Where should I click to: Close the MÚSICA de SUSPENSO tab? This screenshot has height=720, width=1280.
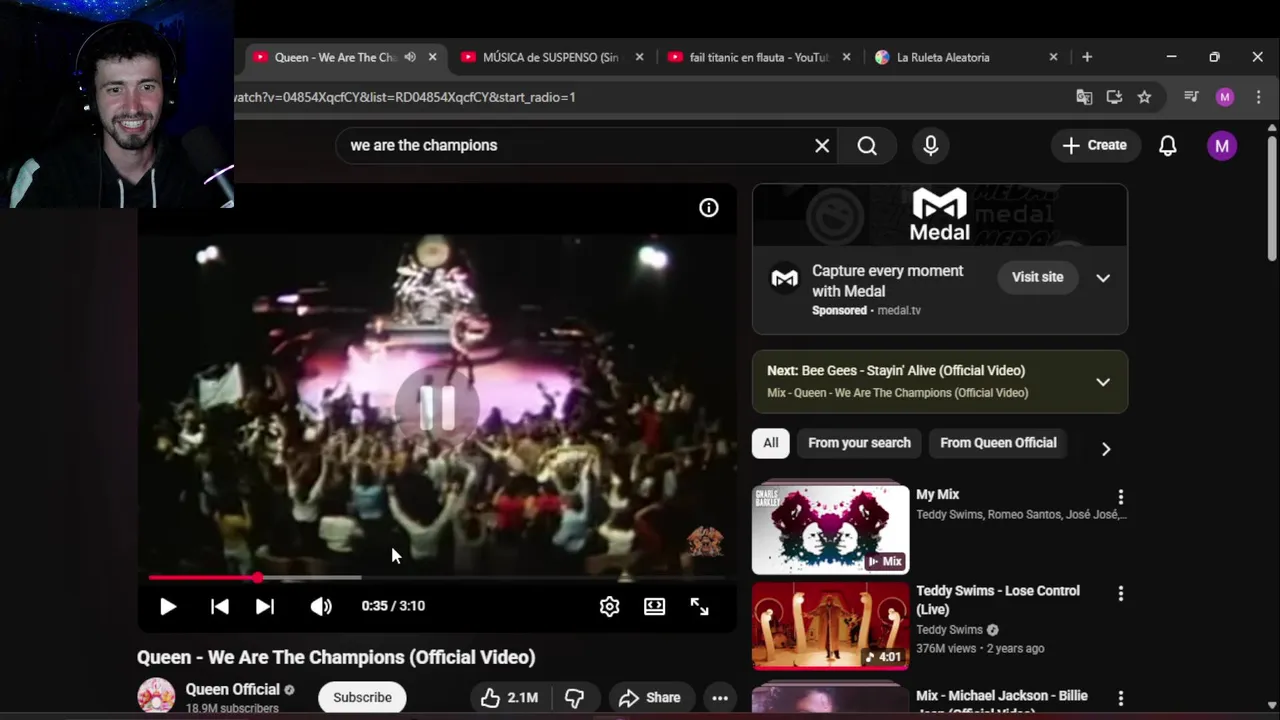(640, 57)
